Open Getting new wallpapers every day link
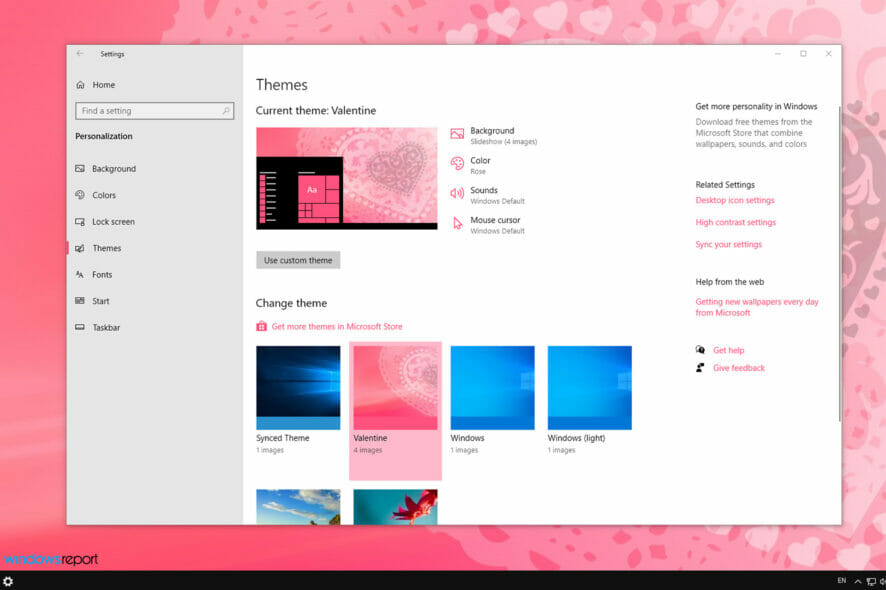 757,307
